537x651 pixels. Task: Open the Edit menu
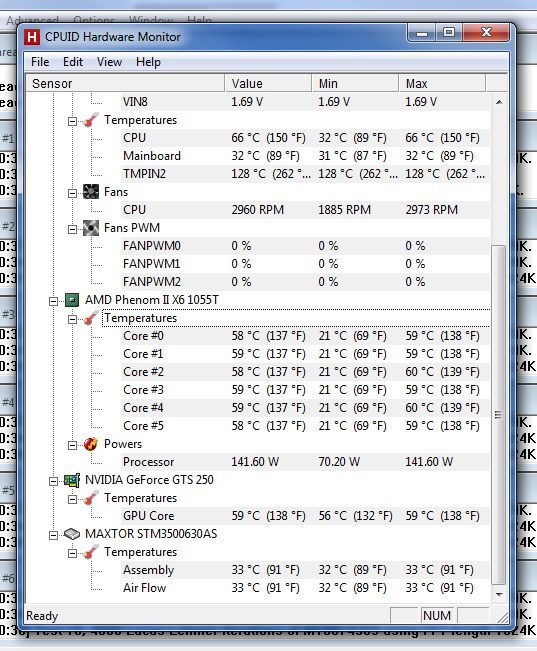73,62
